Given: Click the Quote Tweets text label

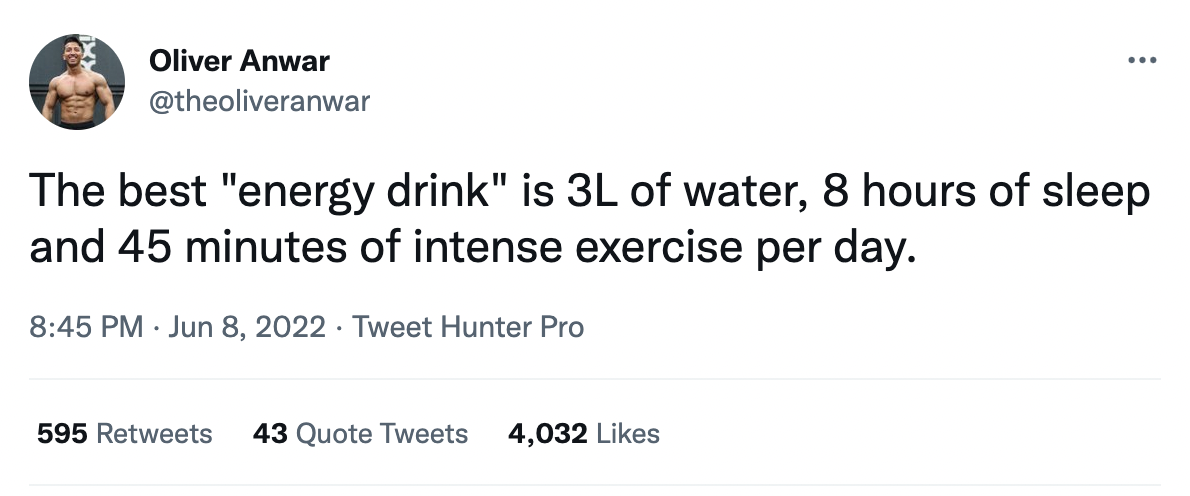Looking at the screenshot, I should click(383, 433).
